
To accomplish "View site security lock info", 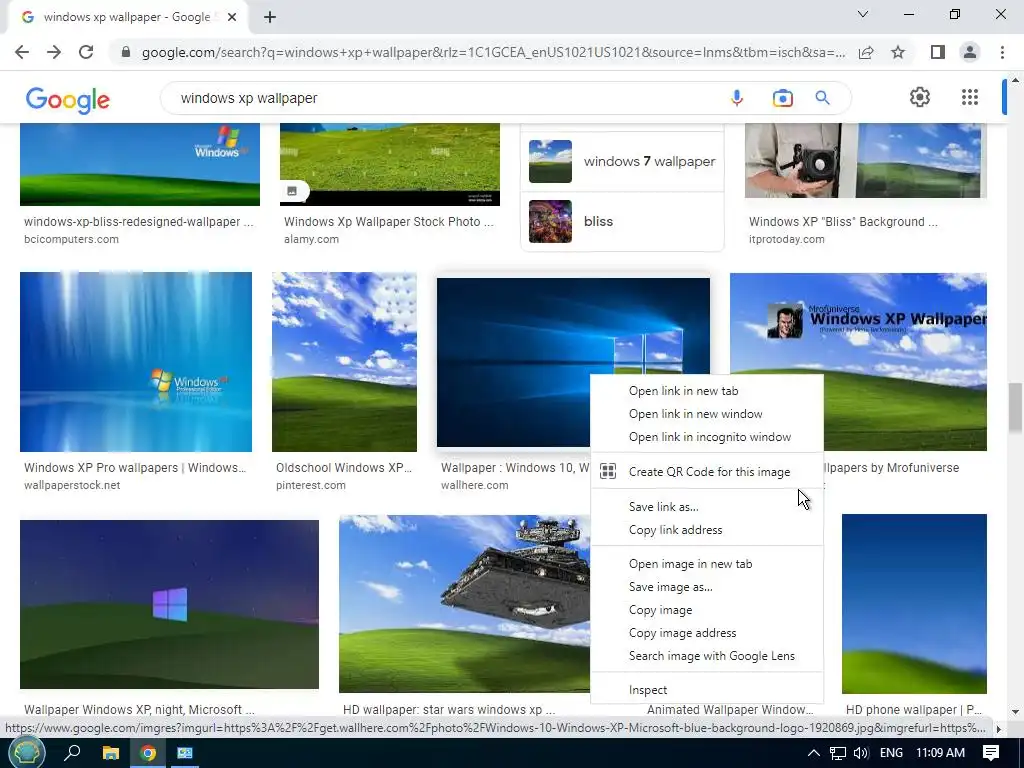I will [x=126, y=52].
